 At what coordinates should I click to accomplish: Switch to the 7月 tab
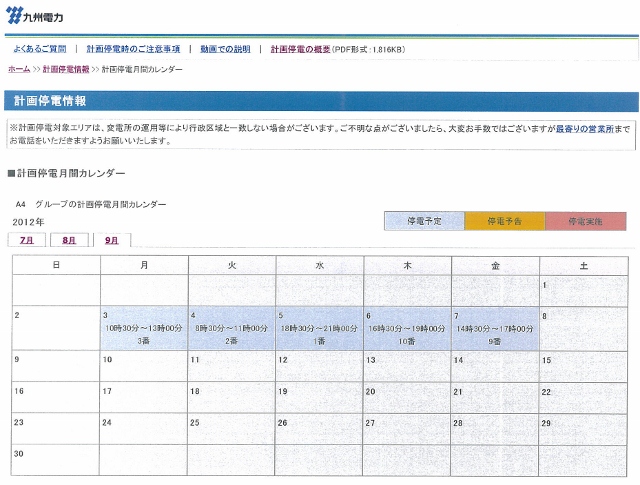(26, 240)
